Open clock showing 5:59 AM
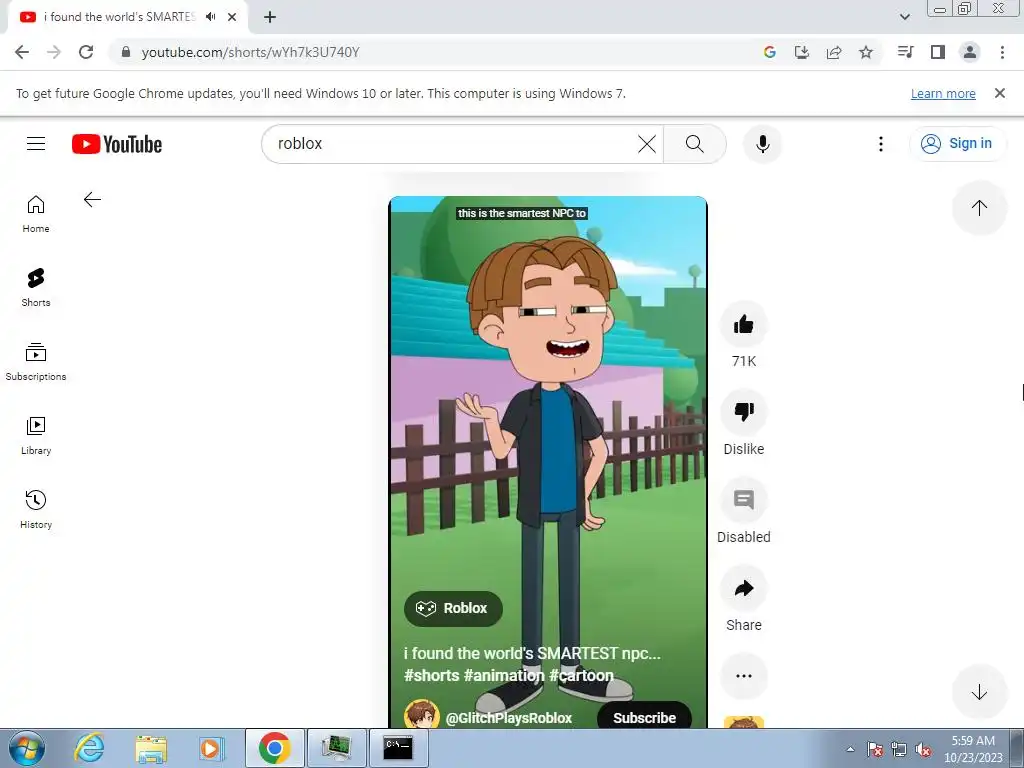Viewport: 1024px width, 768px height. coord(973,748)
